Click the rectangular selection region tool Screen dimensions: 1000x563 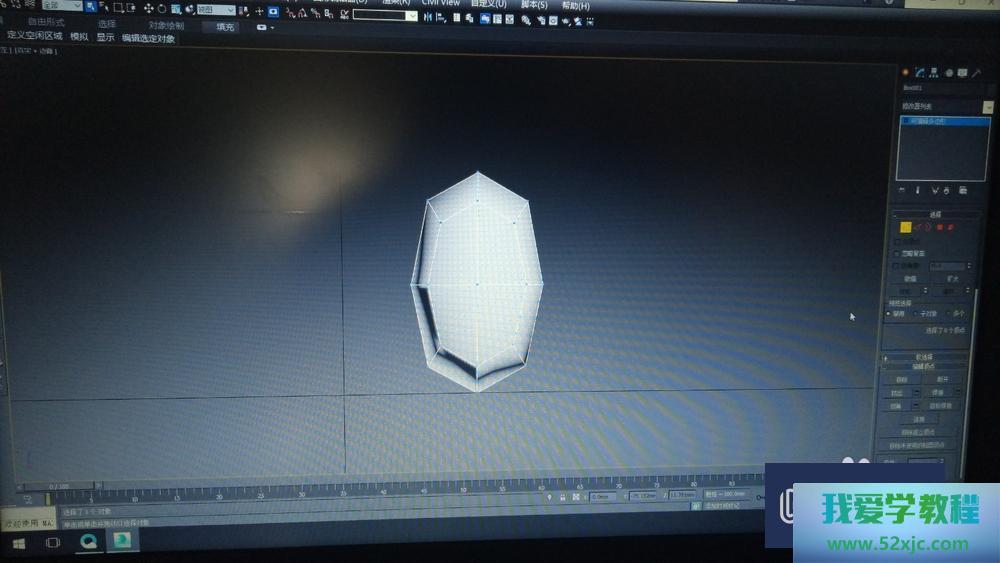117,8
